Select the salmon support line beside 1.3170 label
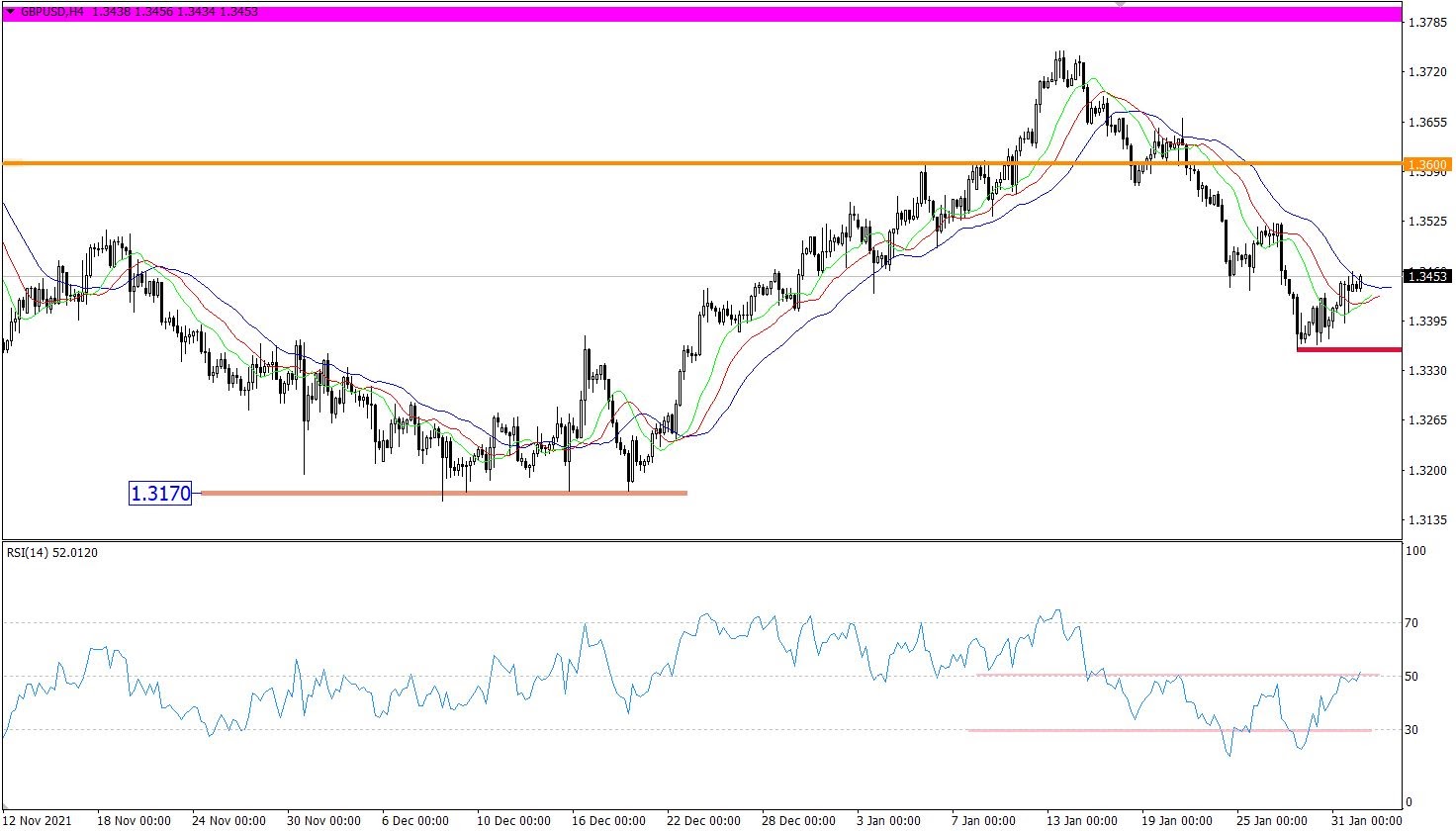The width and height of the screenshot is (1456, 831). click(443, 493)
